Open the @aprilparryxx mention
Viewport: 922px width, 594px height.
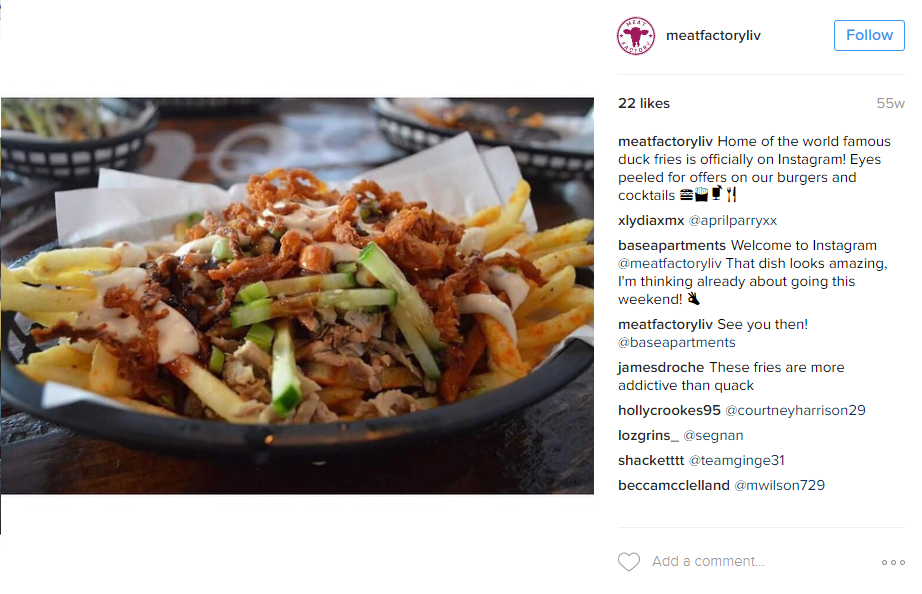pos(733,221)
